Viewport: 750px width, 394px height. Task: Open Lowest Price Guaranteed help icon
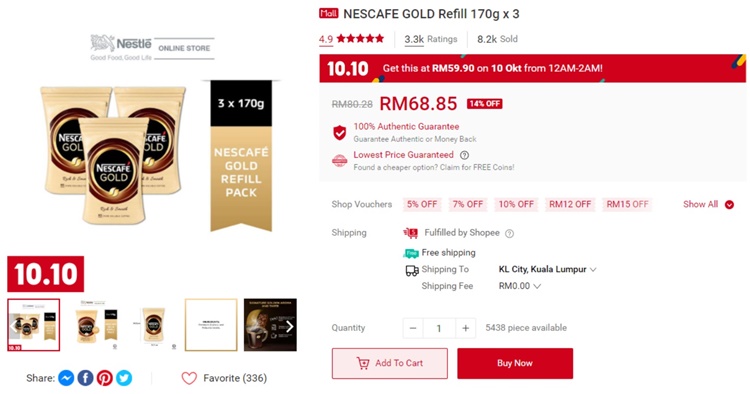coord(464,155)
